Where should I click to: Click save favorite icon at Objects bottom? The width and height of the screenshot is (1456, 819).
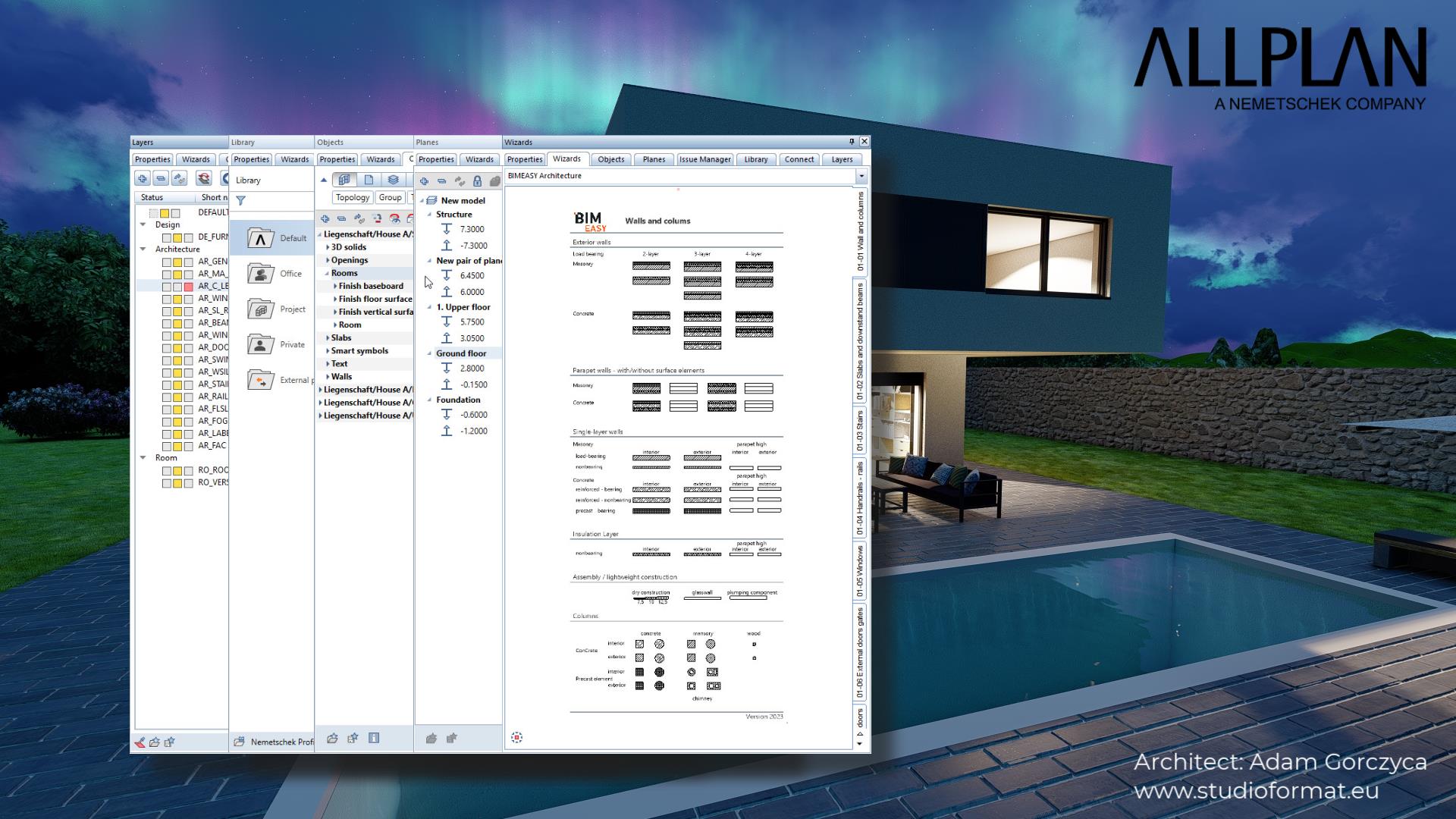coord(353,738)
